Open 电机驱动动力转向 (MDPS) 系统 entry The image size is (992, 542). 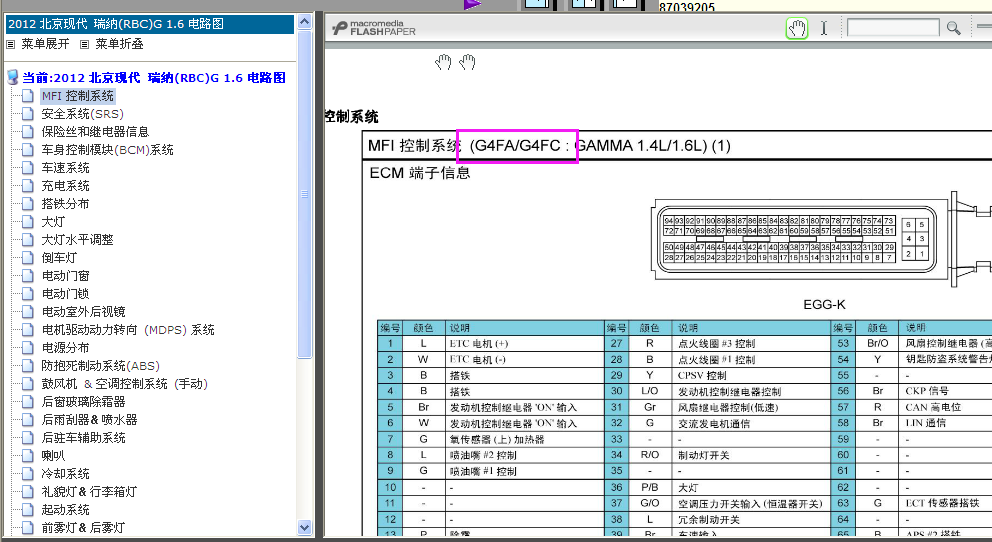point(128,330)
